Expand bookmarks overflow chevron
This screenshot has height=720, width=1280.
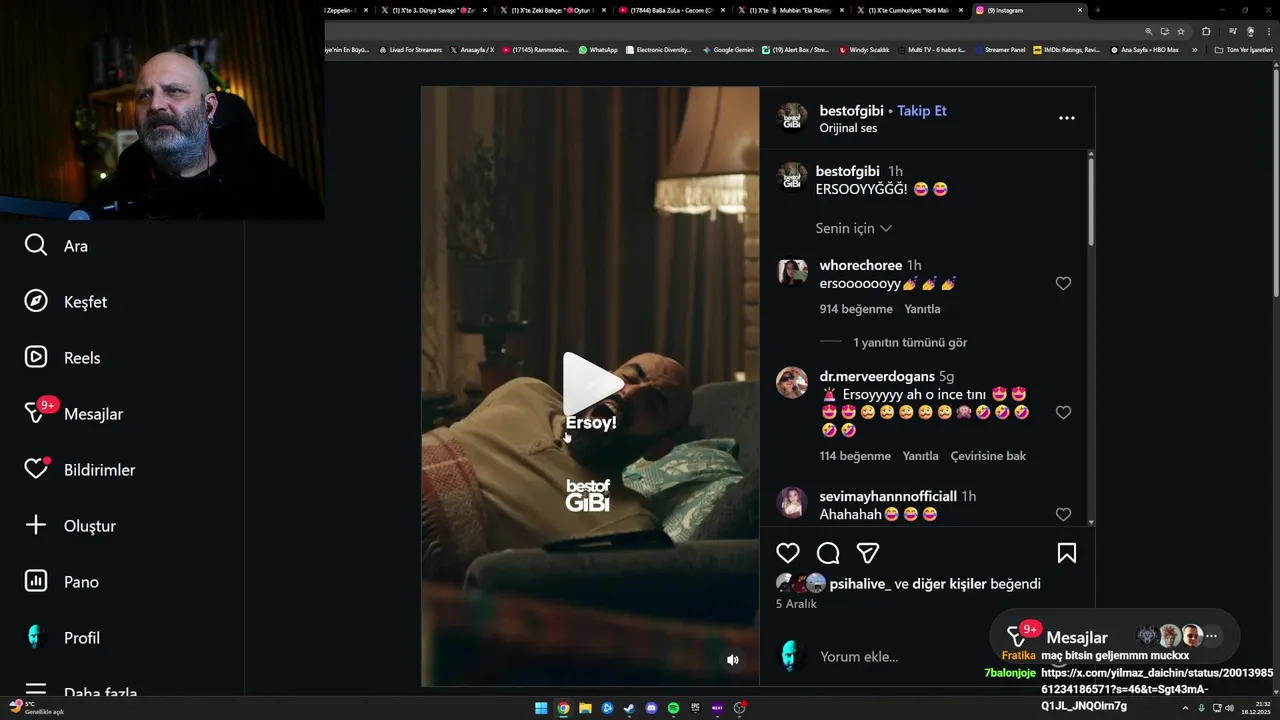(1194, 50)
